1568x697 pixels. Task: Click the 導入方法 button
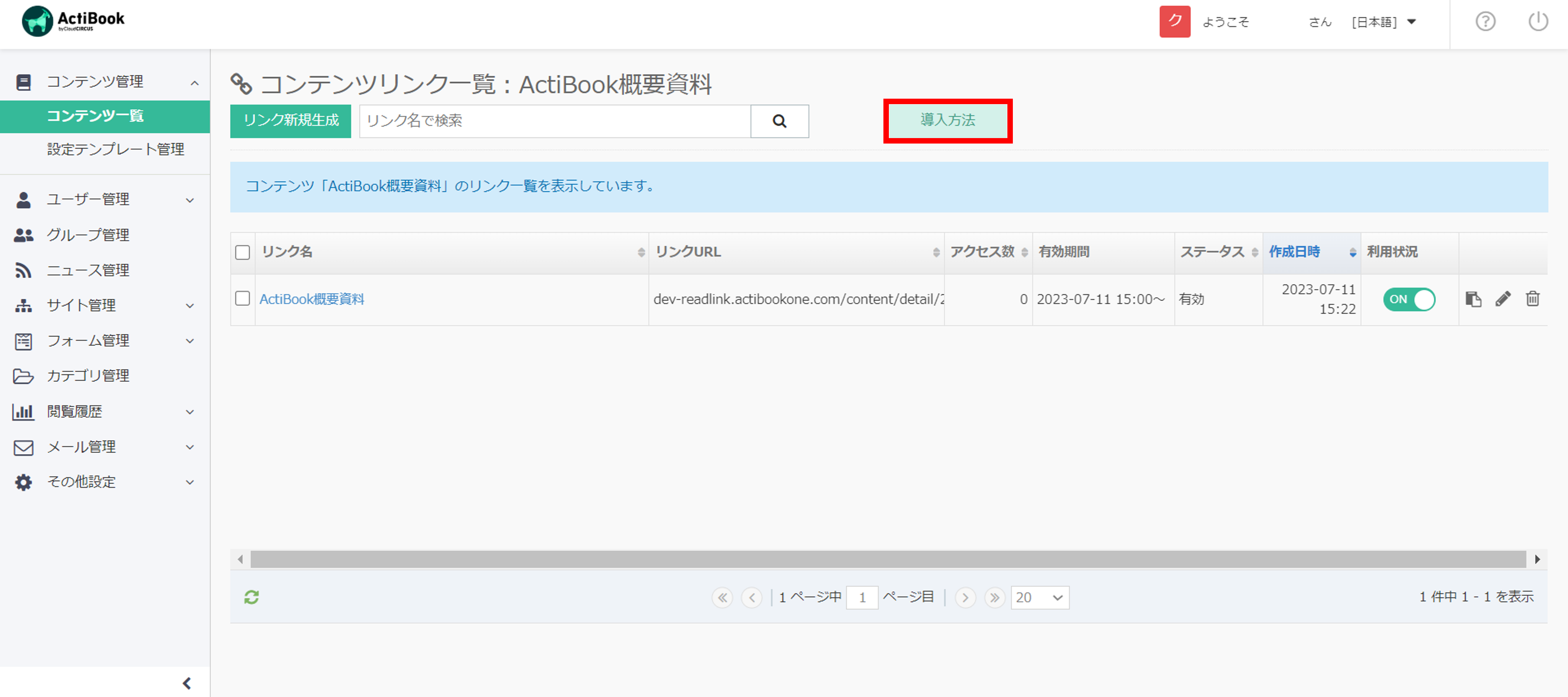click(948, 121)
